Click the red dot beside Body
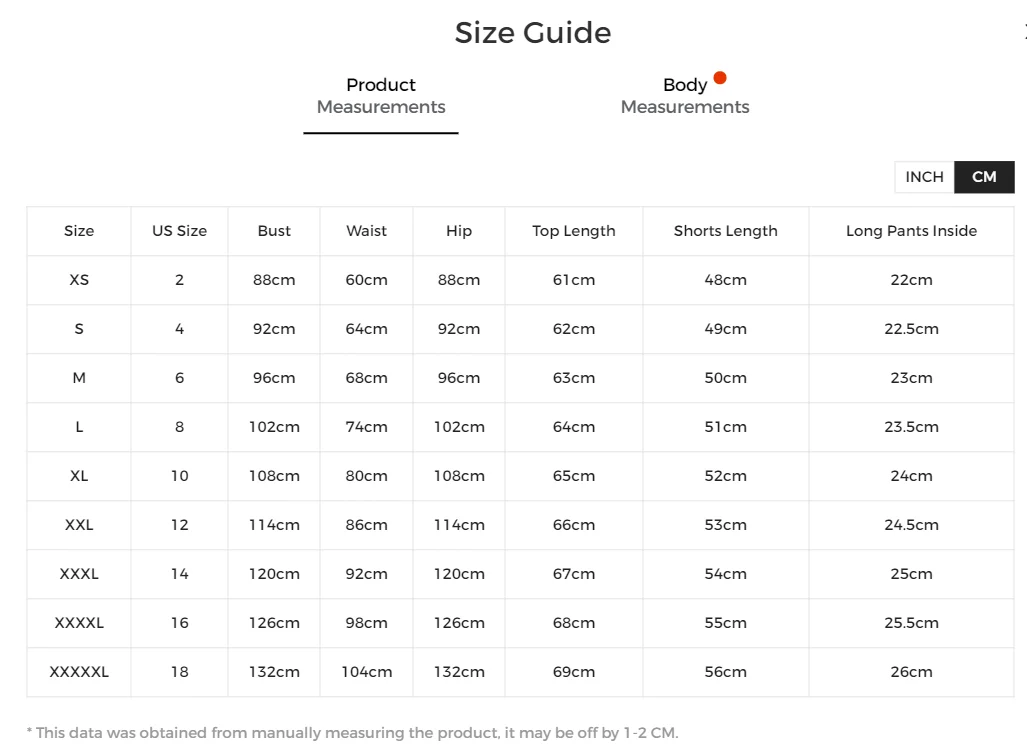The height and width of the screenshot is (750, 1027). coord(720,78)
